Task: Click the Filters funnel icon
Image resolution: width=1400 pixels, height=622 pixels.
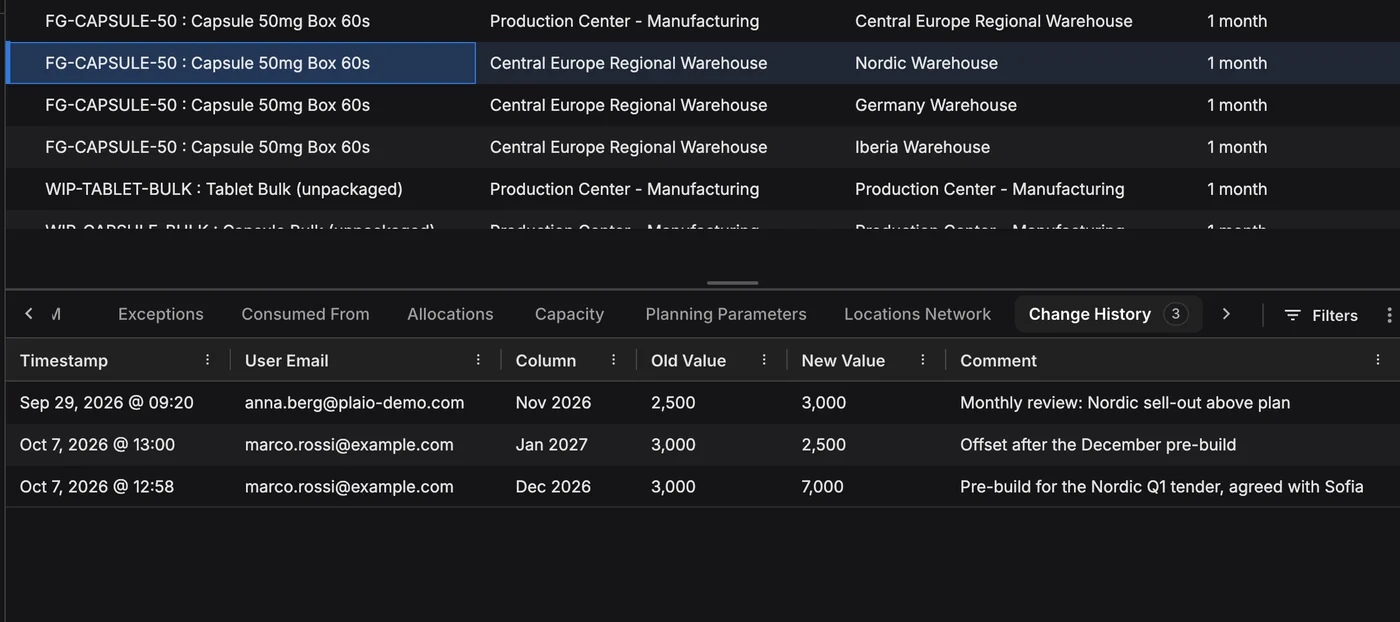Action: [1292, 315]
